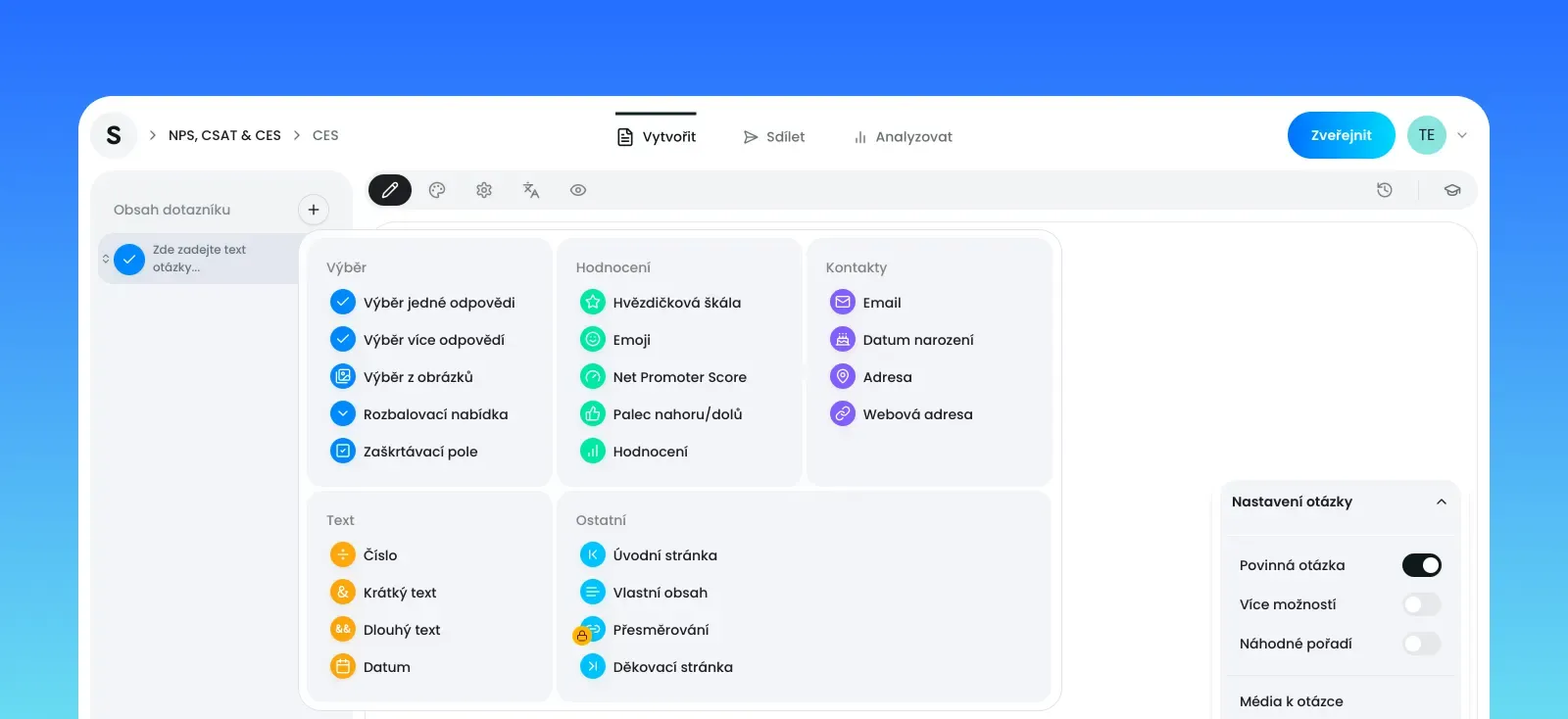Choose Výběr jedné odpovědi question type
This screenshot has height=719, width=1568.
pyautogui.click(x=423, y=302)
